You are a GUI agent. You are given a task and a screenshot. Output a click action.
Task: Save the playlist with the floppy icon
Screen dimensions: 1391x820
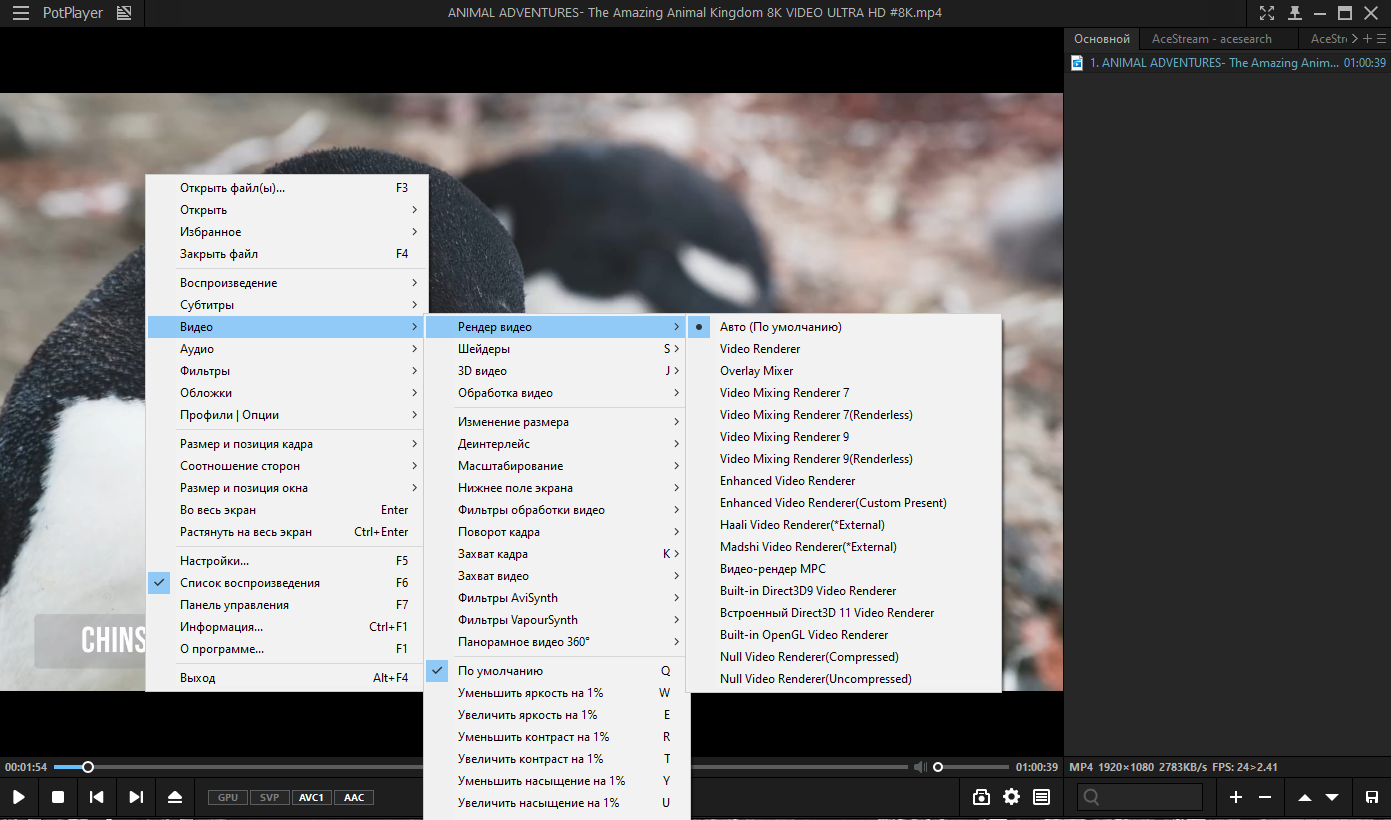click(1371, 797)
